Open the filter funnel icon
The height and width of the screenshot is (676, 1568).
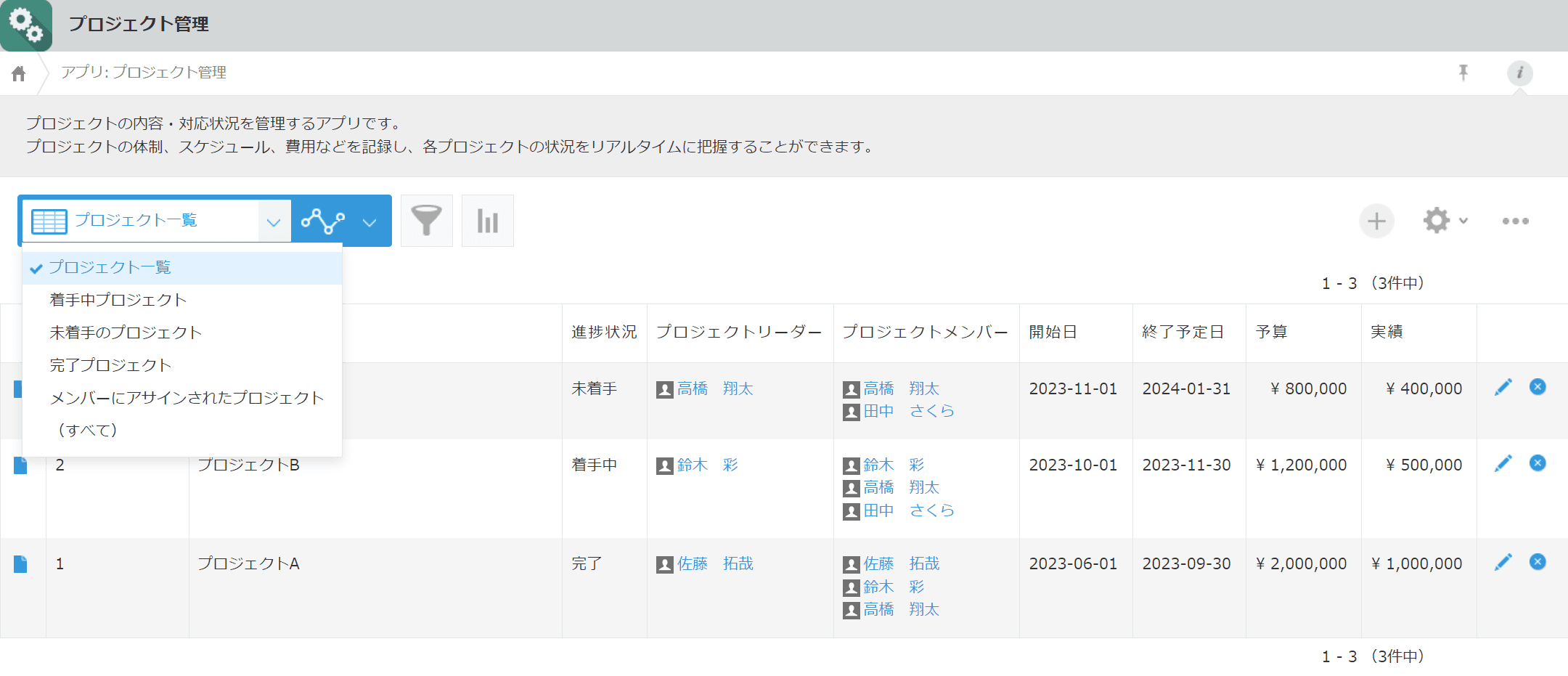[427, 221]
